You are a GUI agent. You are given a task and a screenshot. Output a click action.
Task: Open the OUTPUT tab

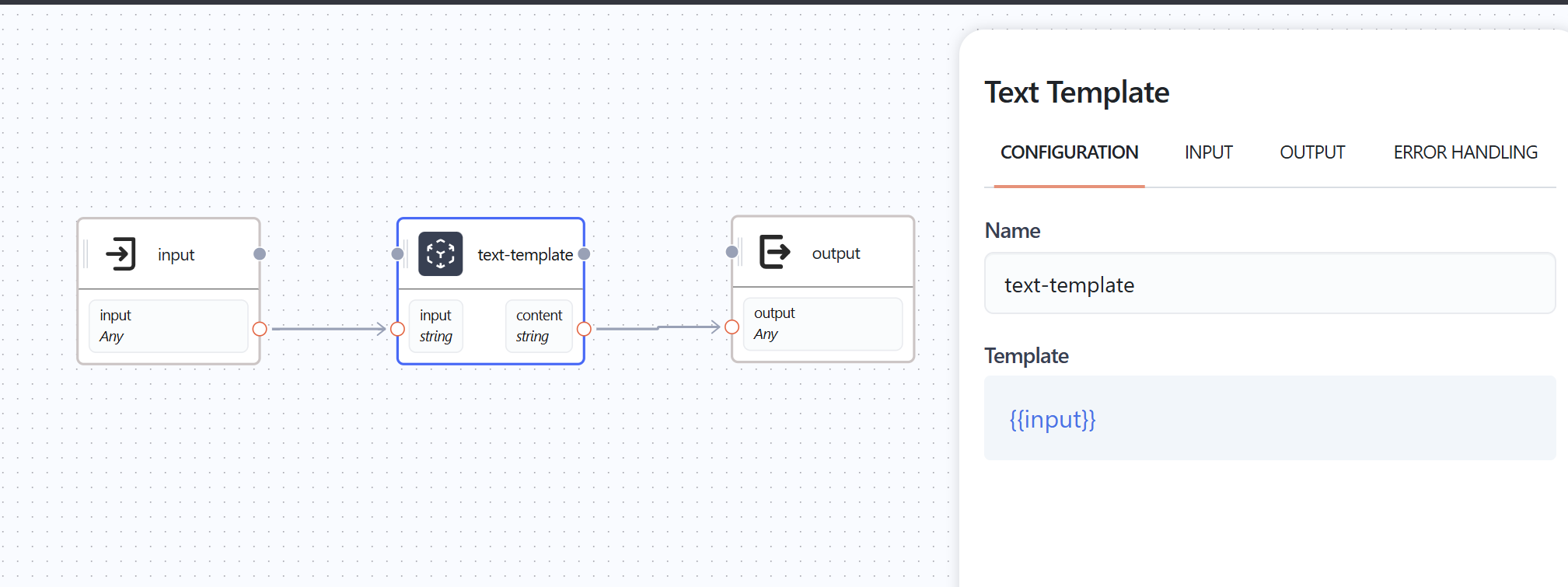(x=1312, y=152)
